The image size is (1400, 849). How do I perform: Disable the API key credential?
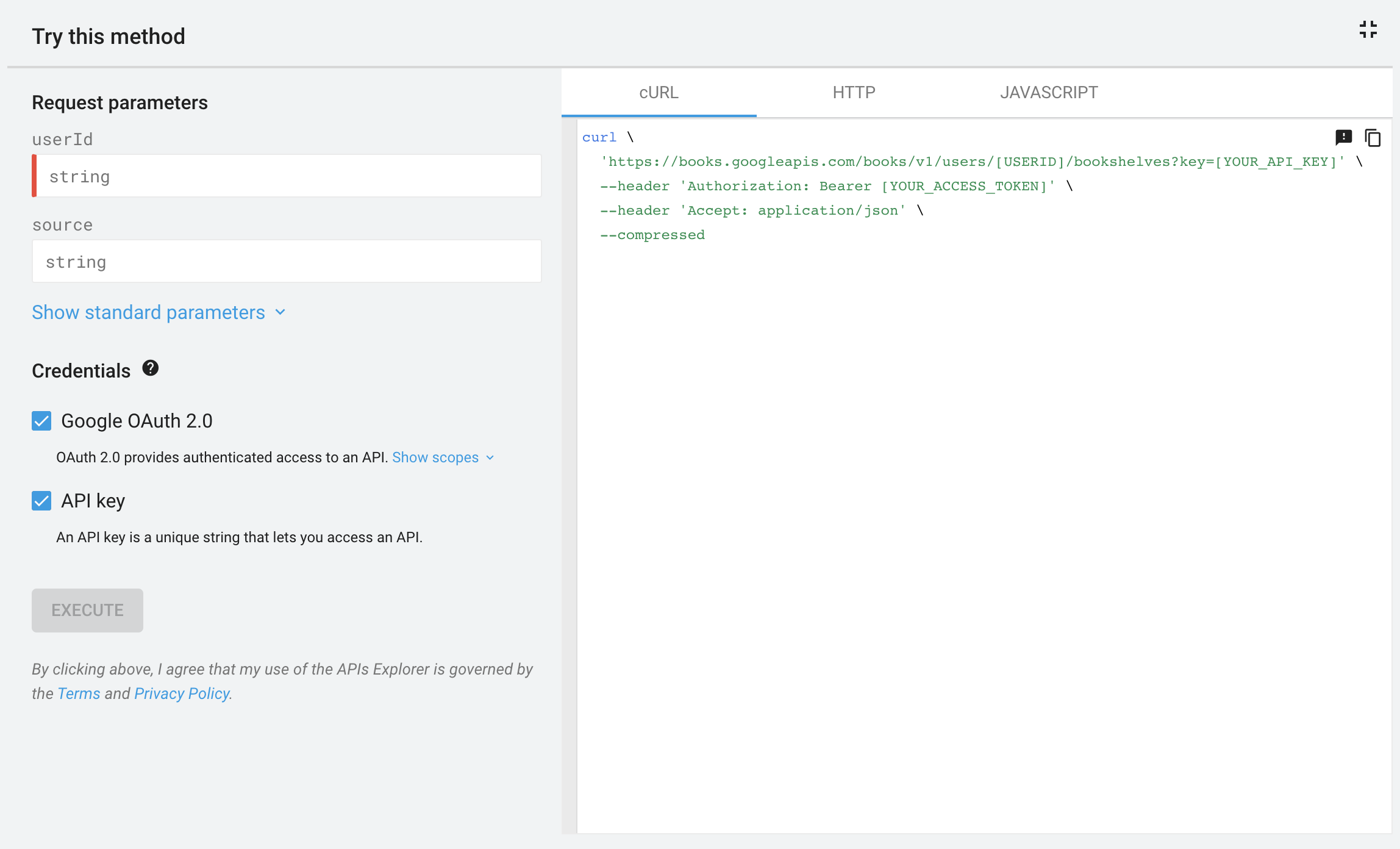[x=41, y=501]
